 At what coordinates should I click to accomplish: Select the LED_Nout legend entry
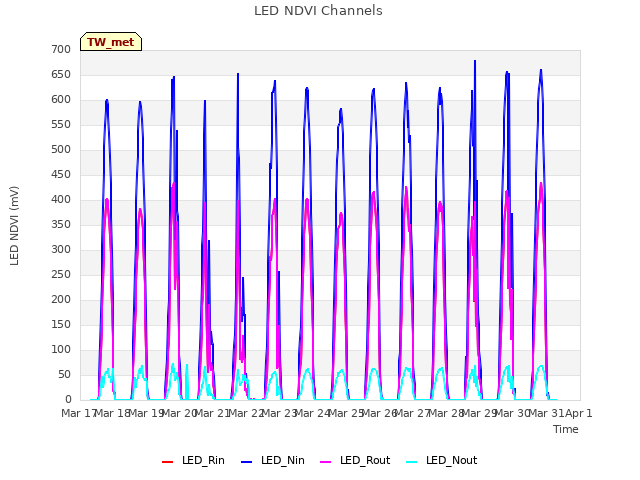point(442,460)
